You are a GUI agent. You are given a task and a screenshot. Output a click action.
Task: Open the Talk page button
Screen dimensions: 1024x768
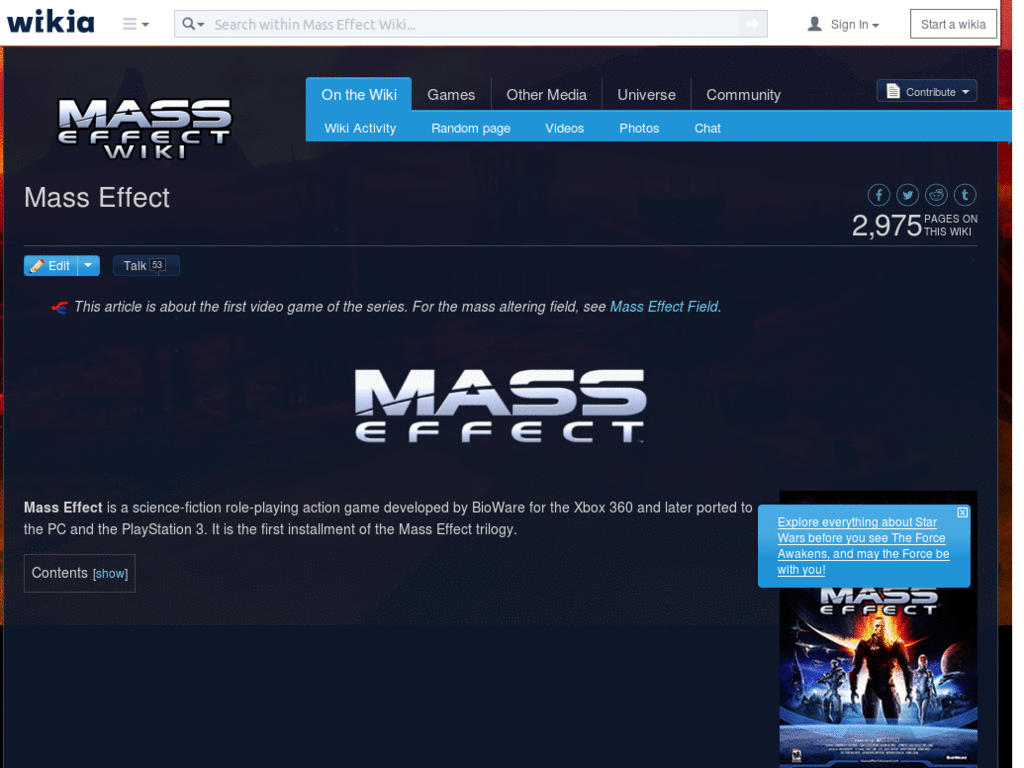point(146,266)
